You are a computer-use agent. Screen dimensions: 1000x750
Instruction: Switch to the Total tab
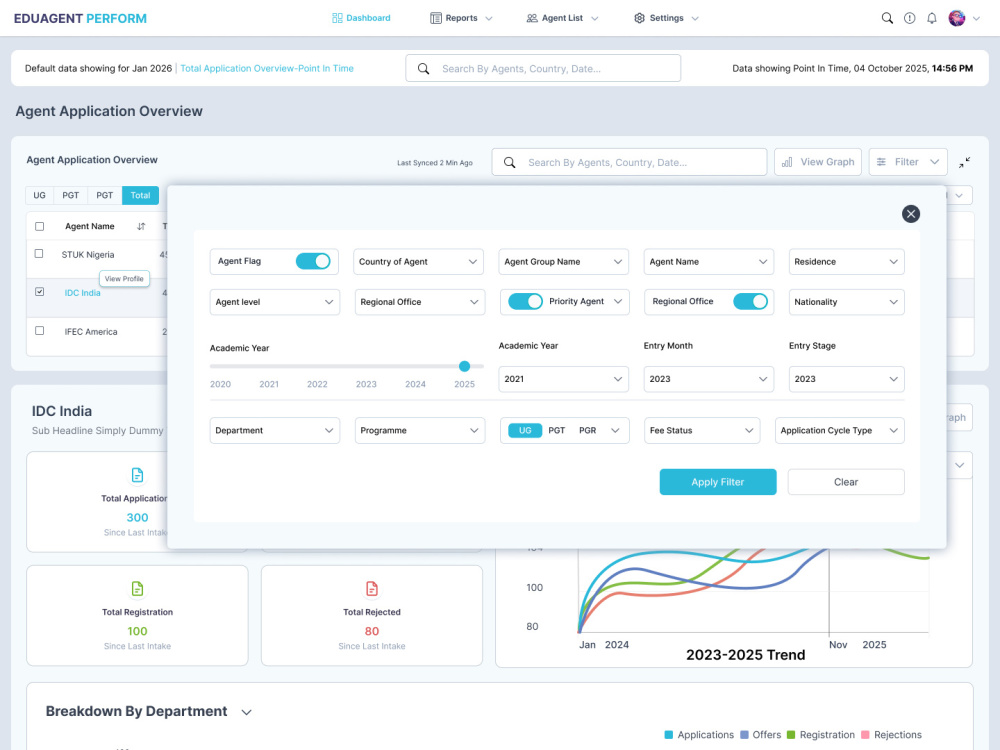140,195
